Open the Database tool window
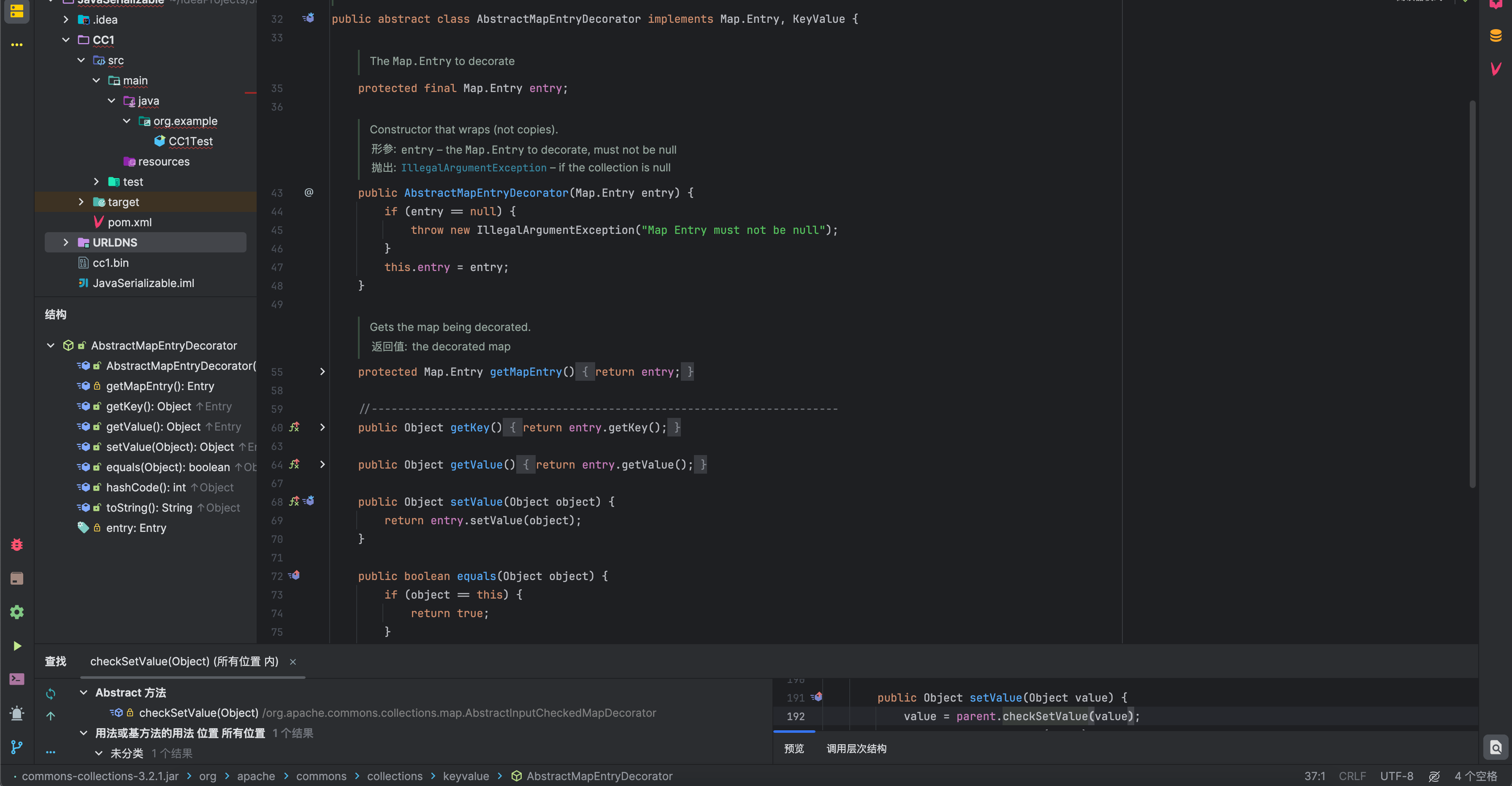The image size is (1512, 786). 1496,35
